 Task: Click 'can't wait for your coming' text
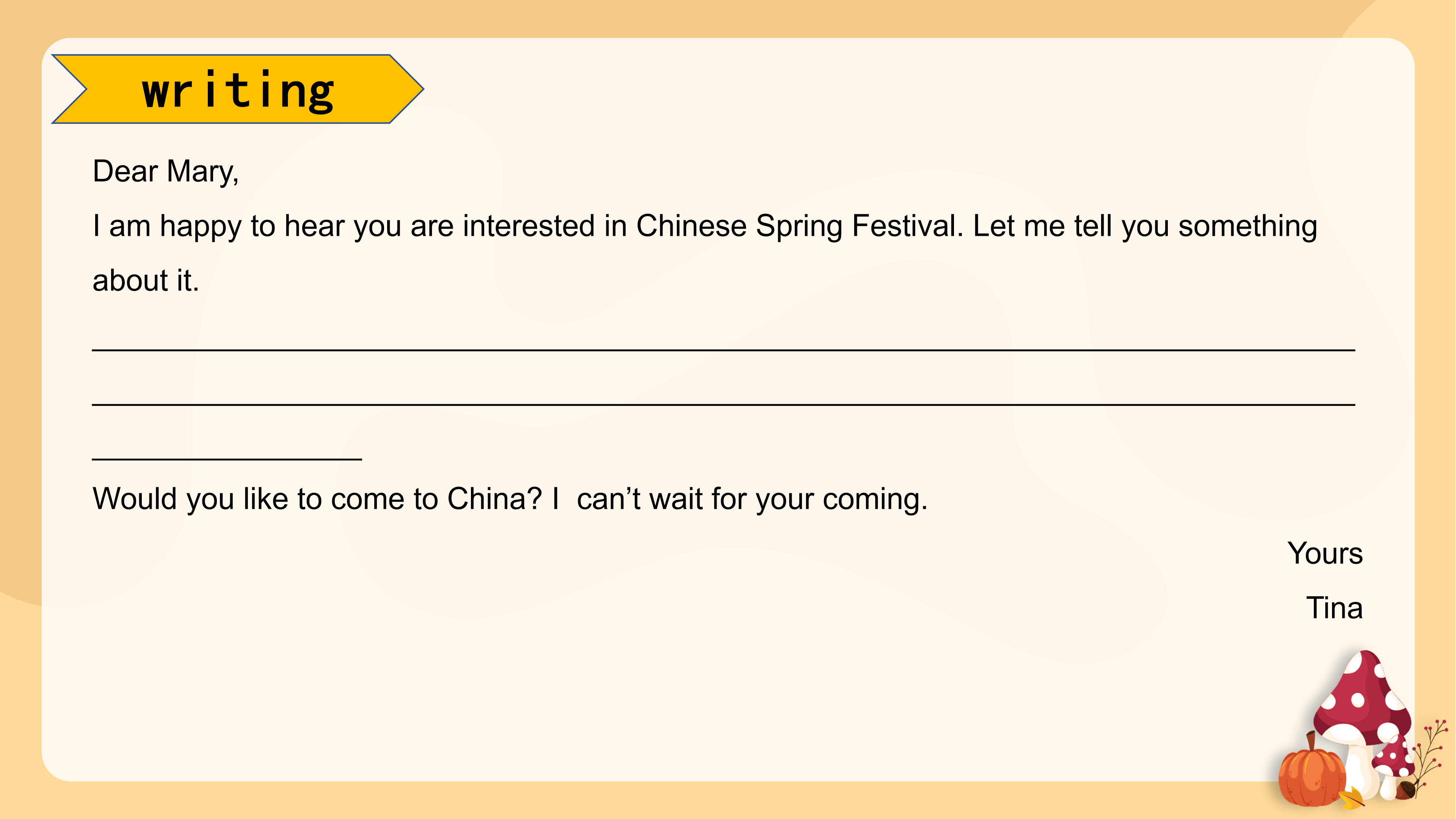pyautogui.click(x=752, y=499)
